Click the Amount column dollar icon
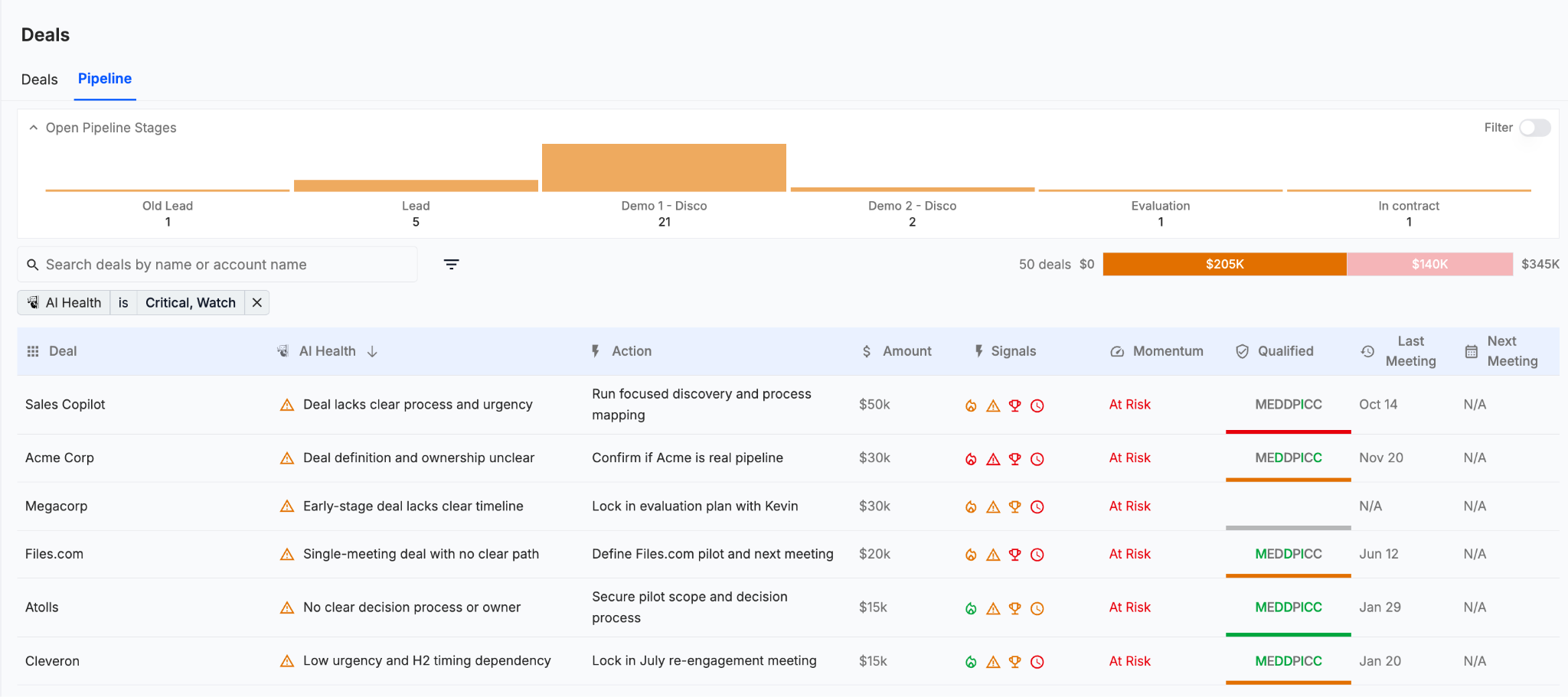This screenshot has height=697, width=1568. click(x=867, y=351)
